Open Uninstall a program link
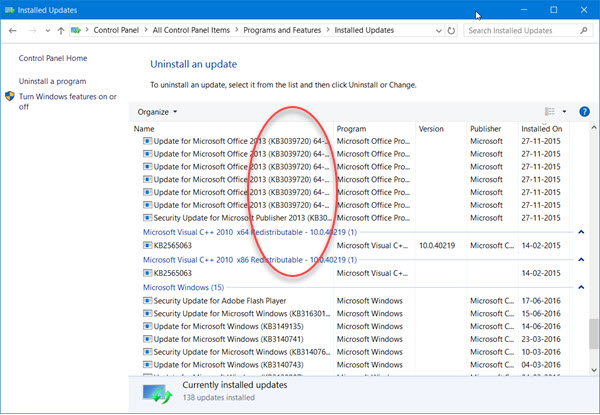The image size is (600, 415). pyautogui.click(x=52, y=81)
